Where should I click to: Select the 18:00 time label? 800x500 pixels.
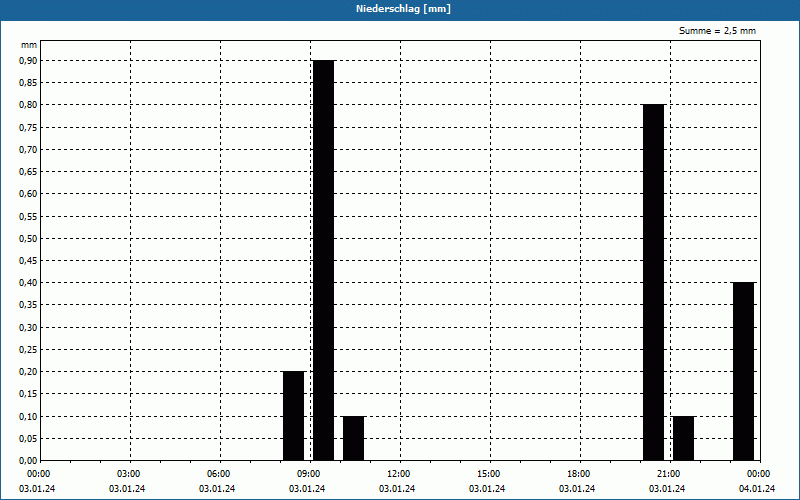point(580,474)
